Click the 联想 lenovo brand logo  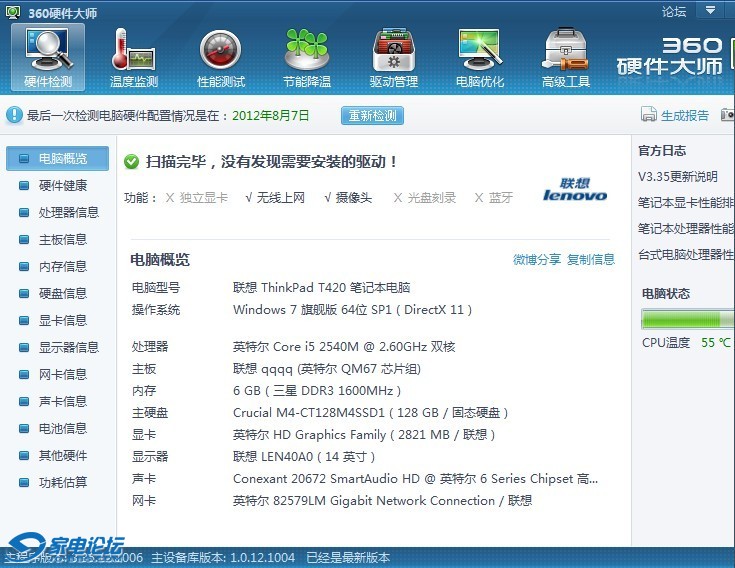(x=575, y=190)
